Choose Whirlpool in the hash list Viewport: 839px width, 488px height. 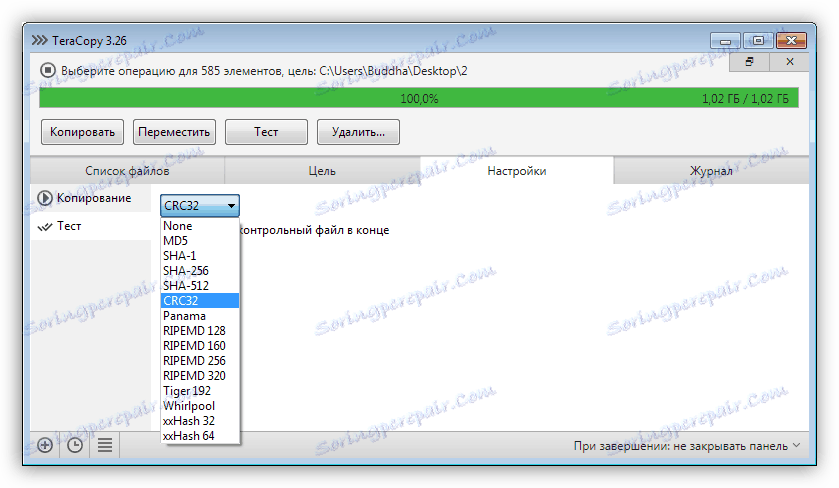click(x=200, y=406)
